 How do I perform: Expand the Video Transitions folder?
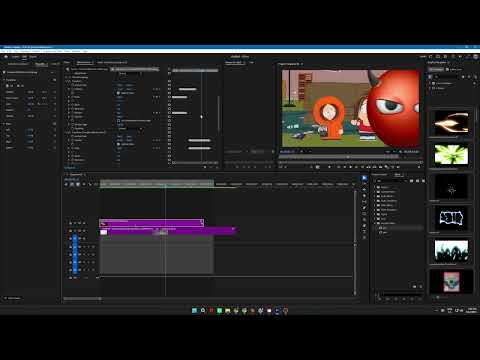375,210
